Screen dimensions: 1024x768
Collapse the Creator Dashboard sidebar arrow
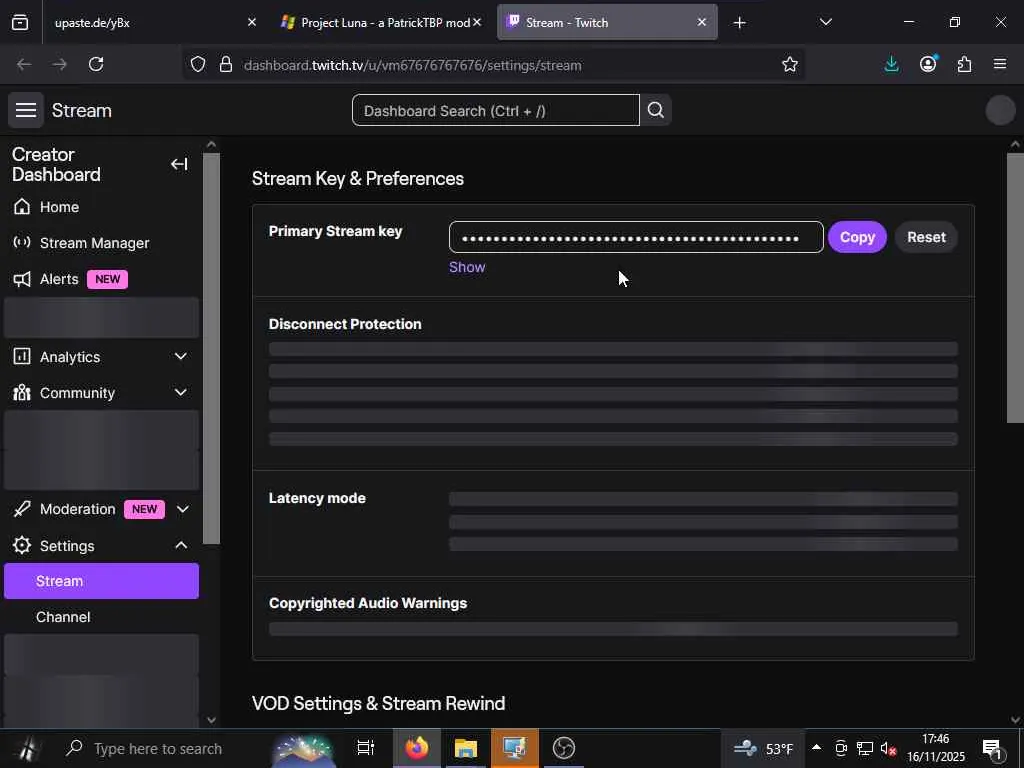point(179,164)
